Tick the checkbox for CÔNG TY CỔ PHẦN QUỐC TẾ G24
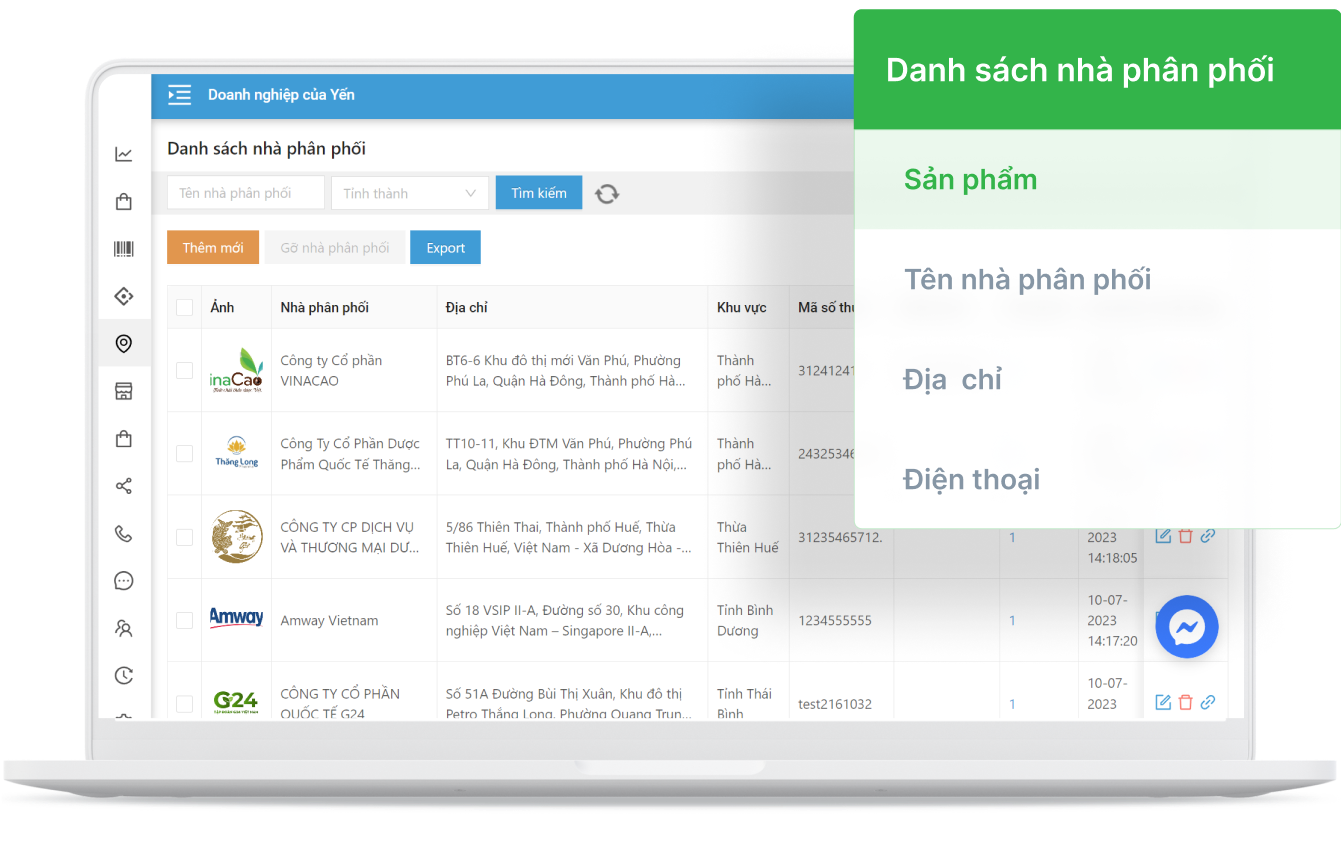This screenshot has height=860, width=1341. pos(184,704)
